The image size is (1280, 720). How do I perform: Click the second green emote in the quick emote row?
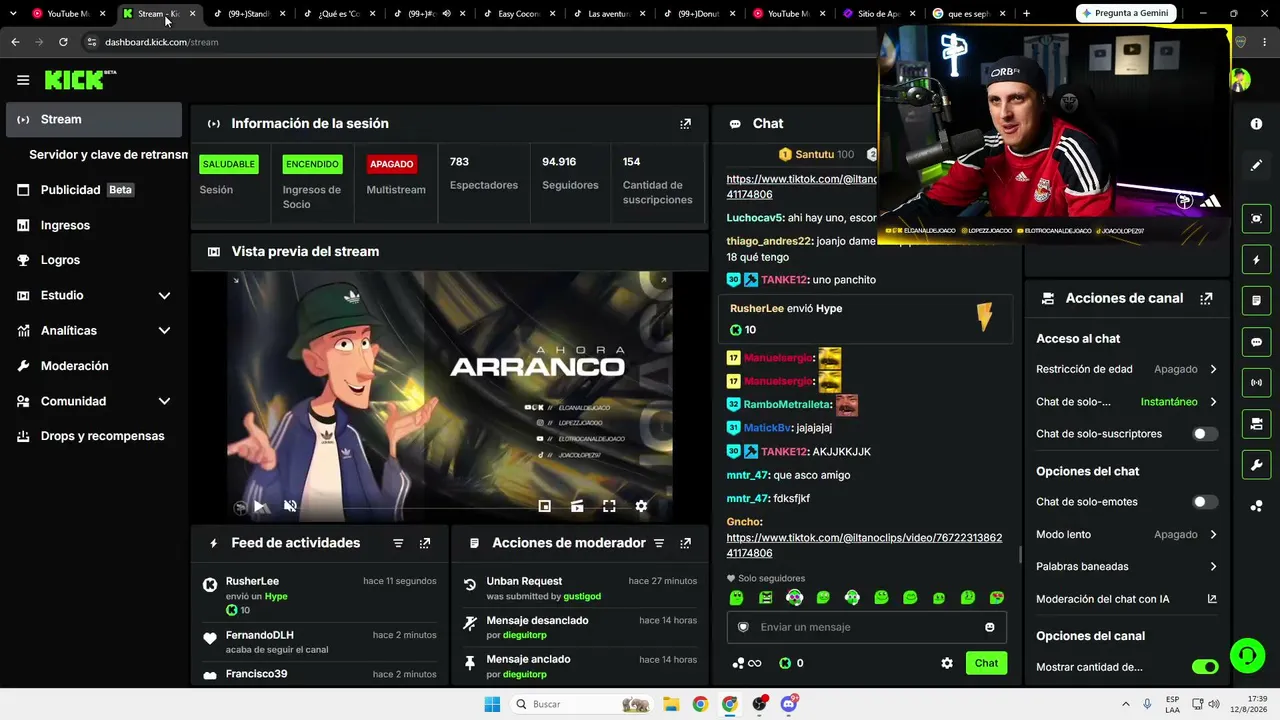pyautogui.click(x=765, y=598)
